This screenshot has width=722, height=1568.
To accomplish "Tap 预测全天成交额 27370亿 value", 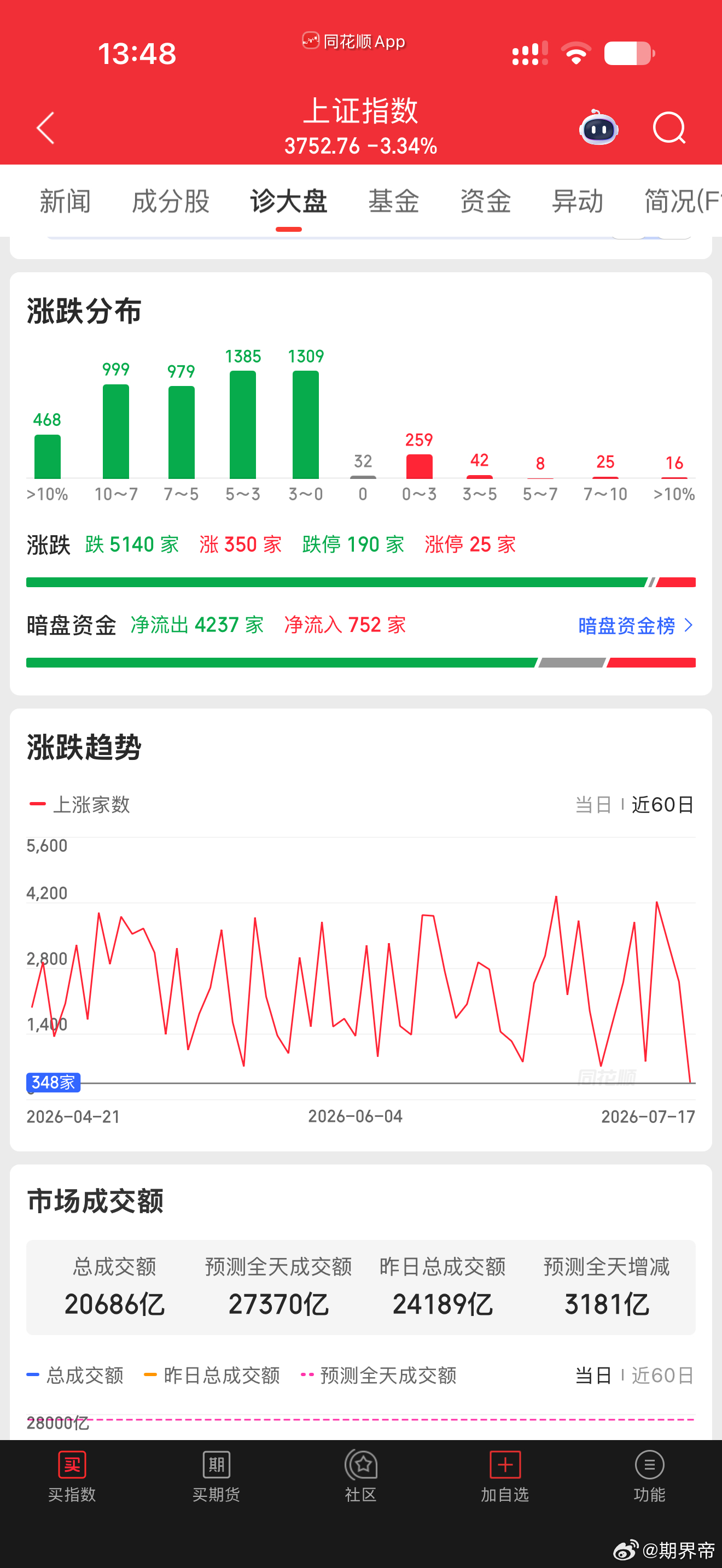I will (x=279, y=1304).
